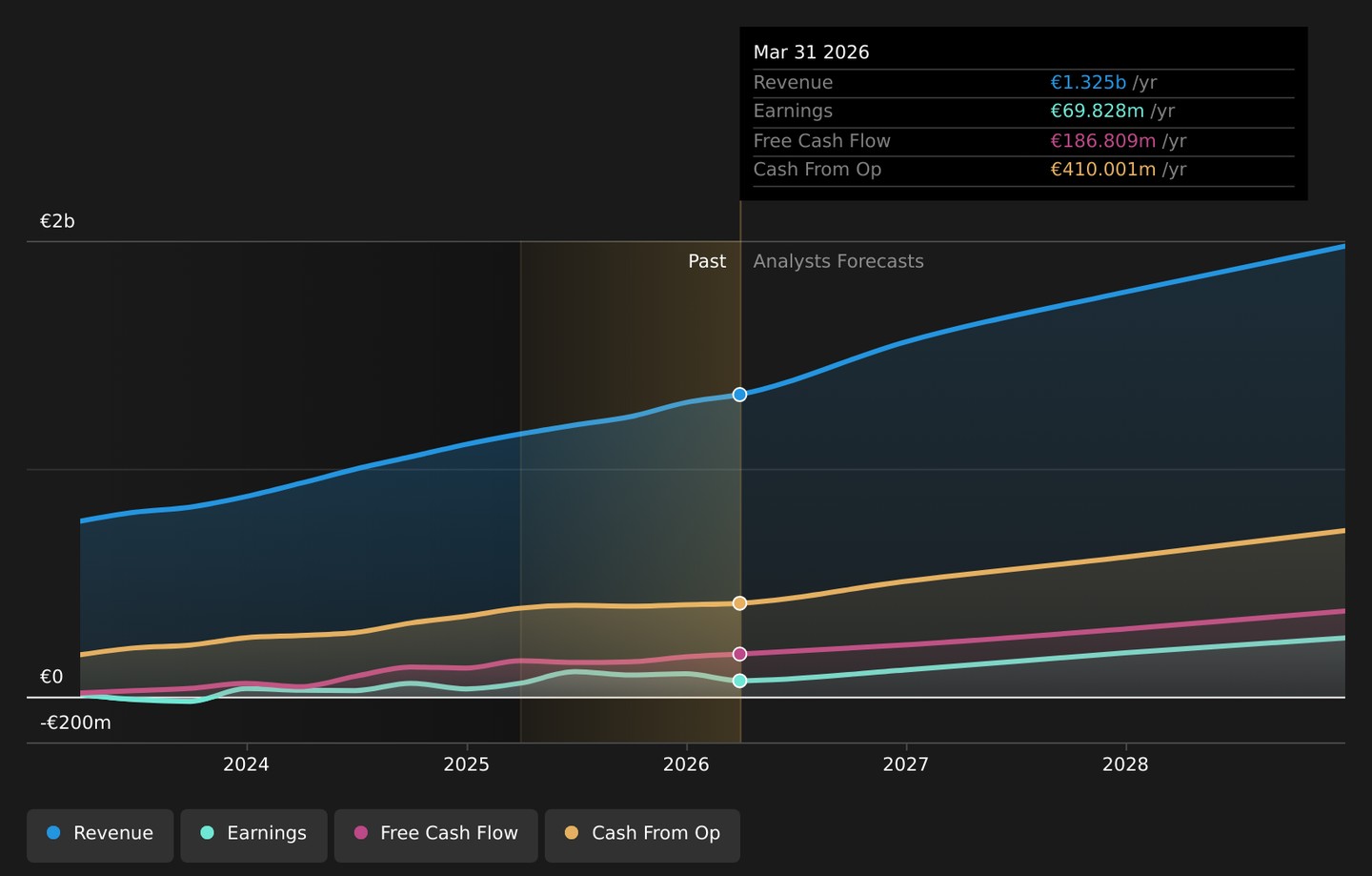Toggle the Earnings series legend button
Image resolution: width=1372 pixels, height=876 pixels.
[x=253, y=834]
